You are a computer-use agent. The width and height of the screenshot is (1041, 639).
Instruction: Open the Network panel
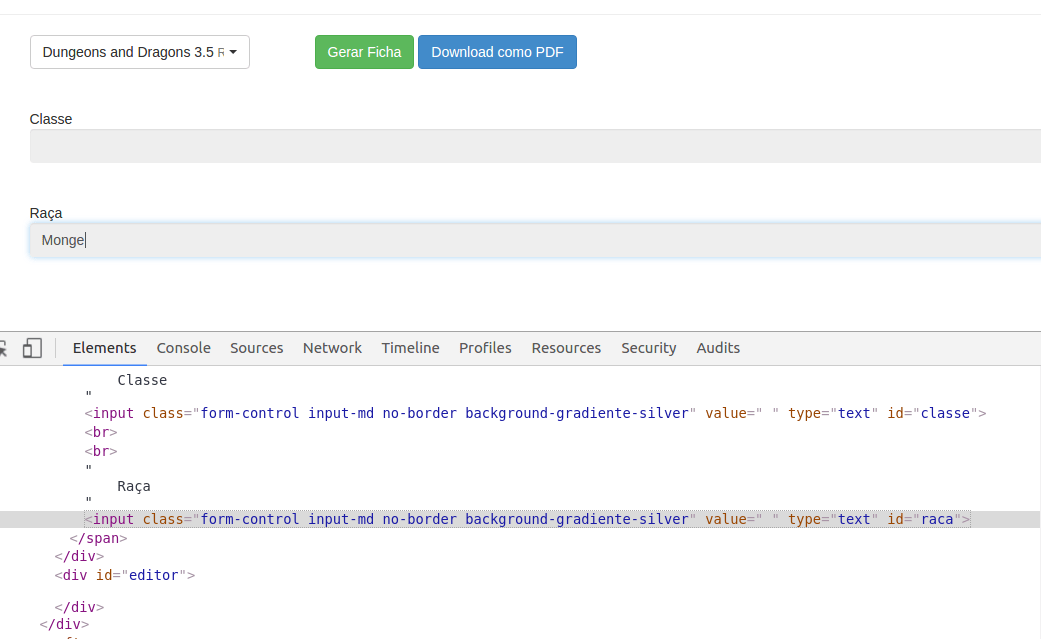tap(332, 348)
